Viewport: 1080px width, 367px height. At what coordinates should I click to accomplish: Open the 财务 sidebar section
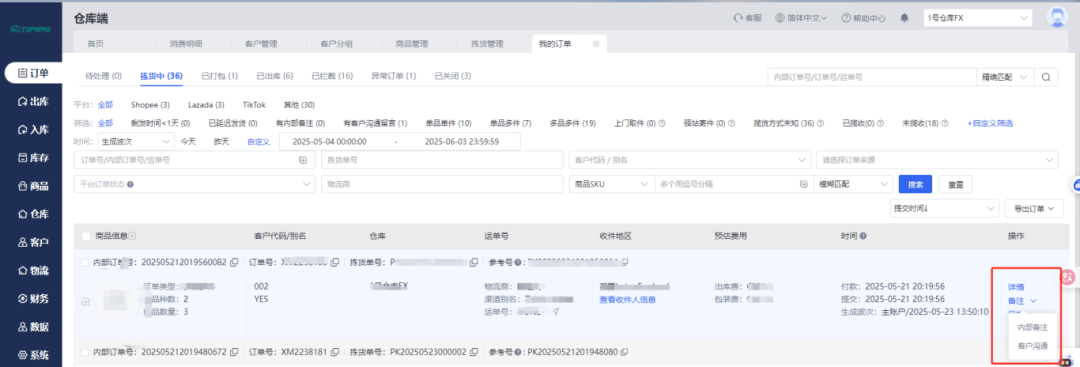click(33, 299)
